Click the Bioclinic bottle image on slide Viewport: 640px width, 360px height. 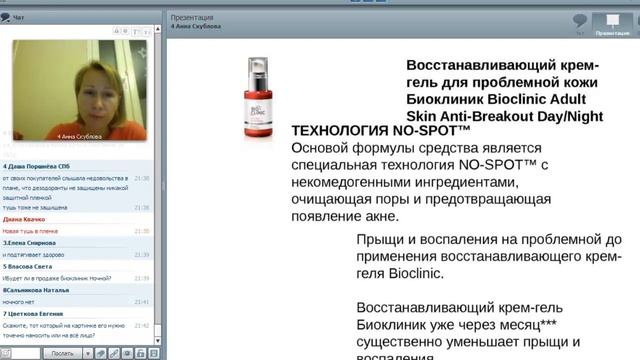(258, 98)
